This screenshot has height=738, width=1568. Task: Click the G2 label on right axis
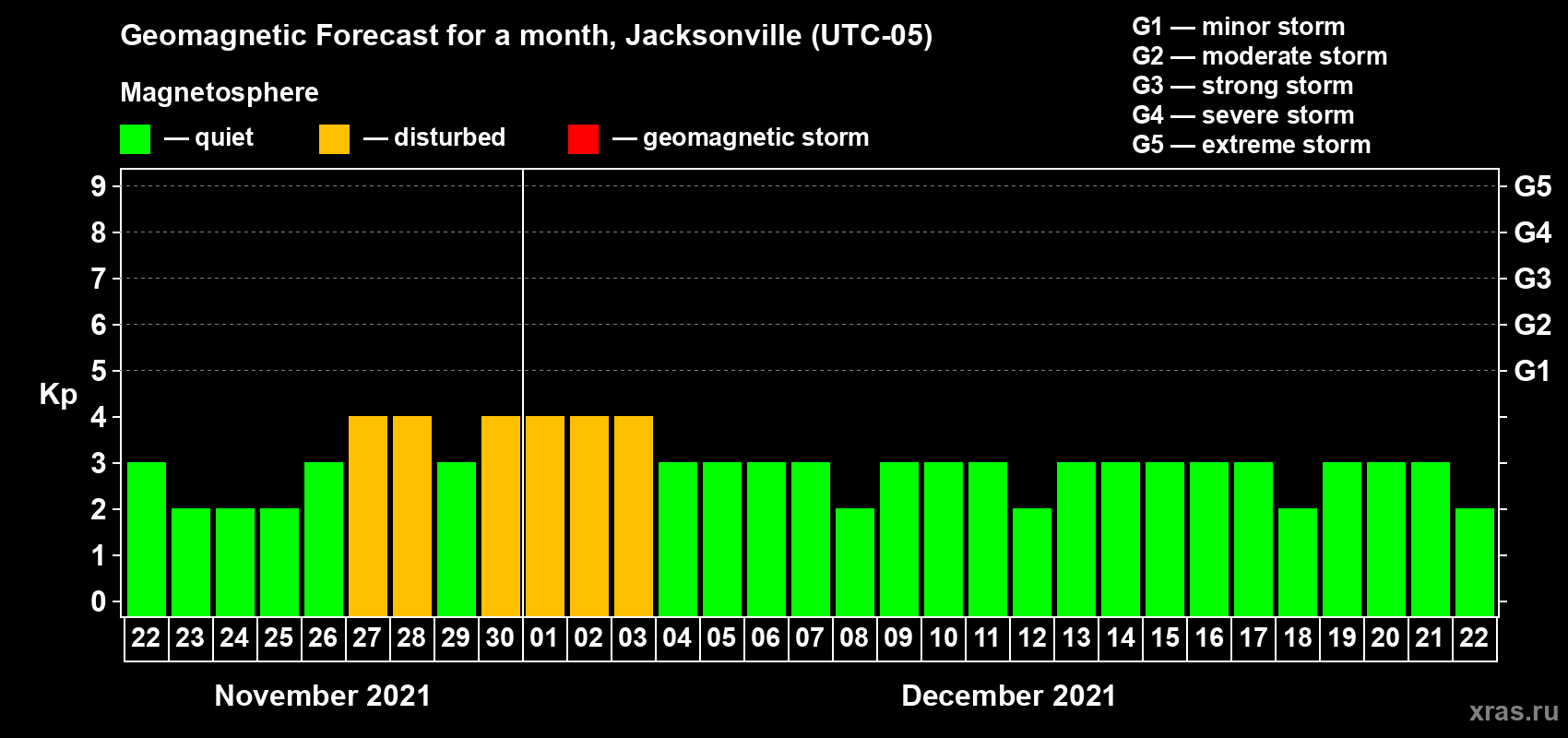pos(1532,325)
